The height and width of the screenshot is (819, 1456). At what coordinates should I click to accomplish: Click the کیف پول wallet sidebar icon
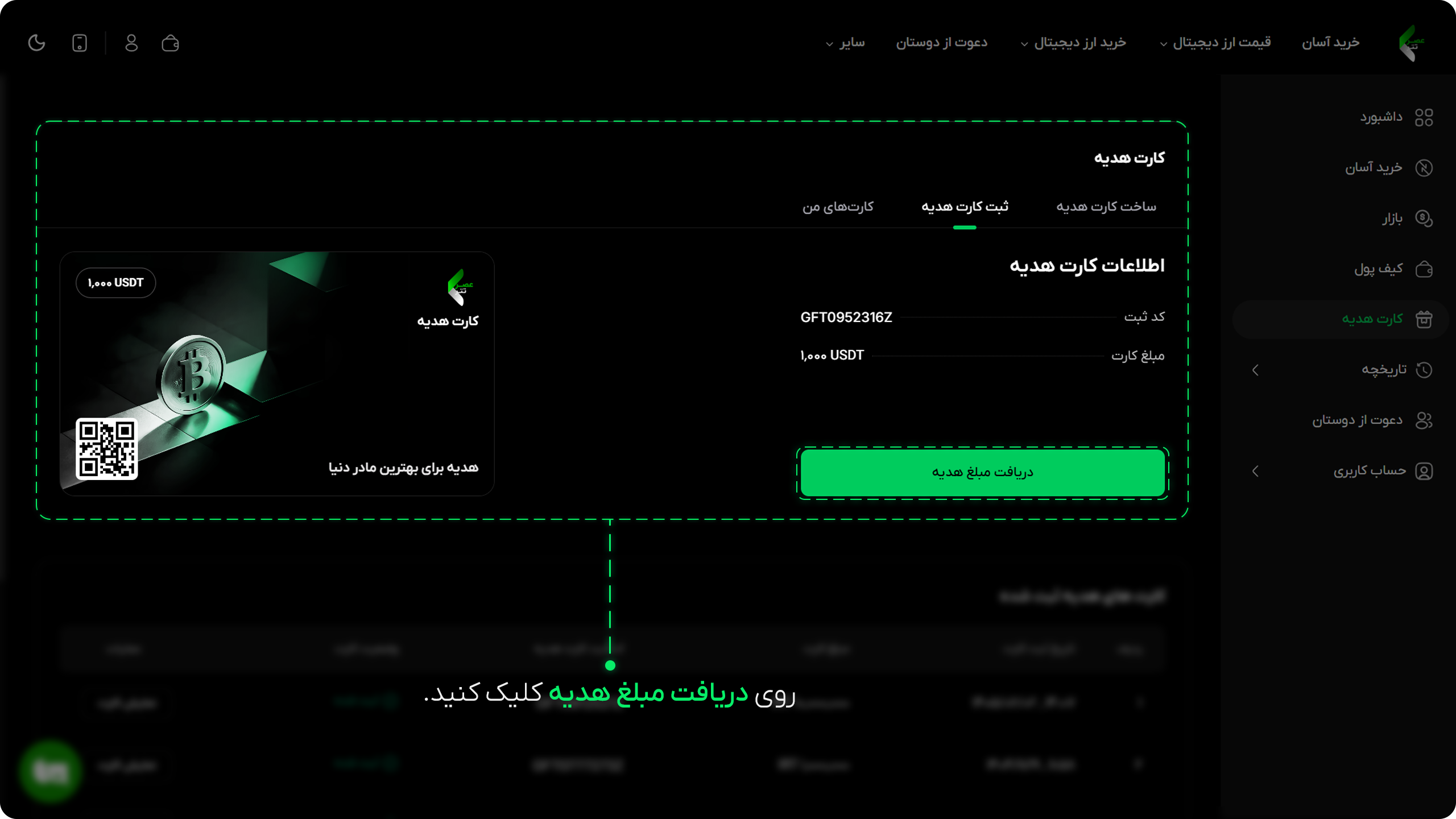1424,268
